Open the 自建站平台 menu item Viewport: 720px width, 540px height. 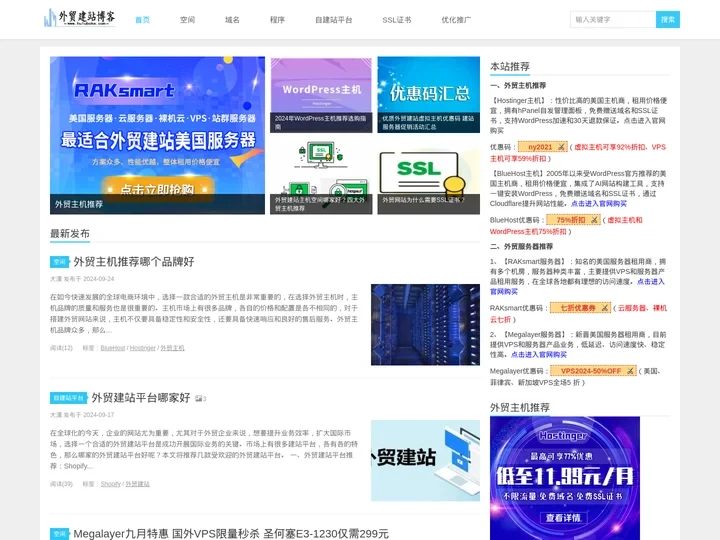(334, 20)
